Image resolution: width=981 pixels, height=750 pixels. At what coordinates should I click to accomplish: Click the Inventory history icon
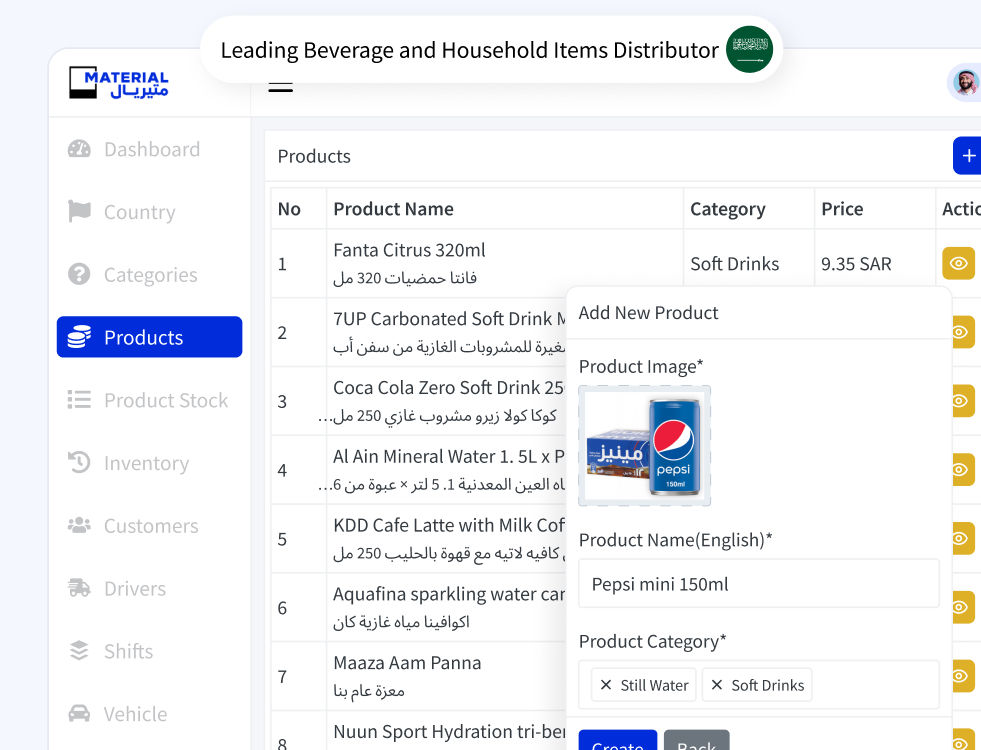[79, 463]
